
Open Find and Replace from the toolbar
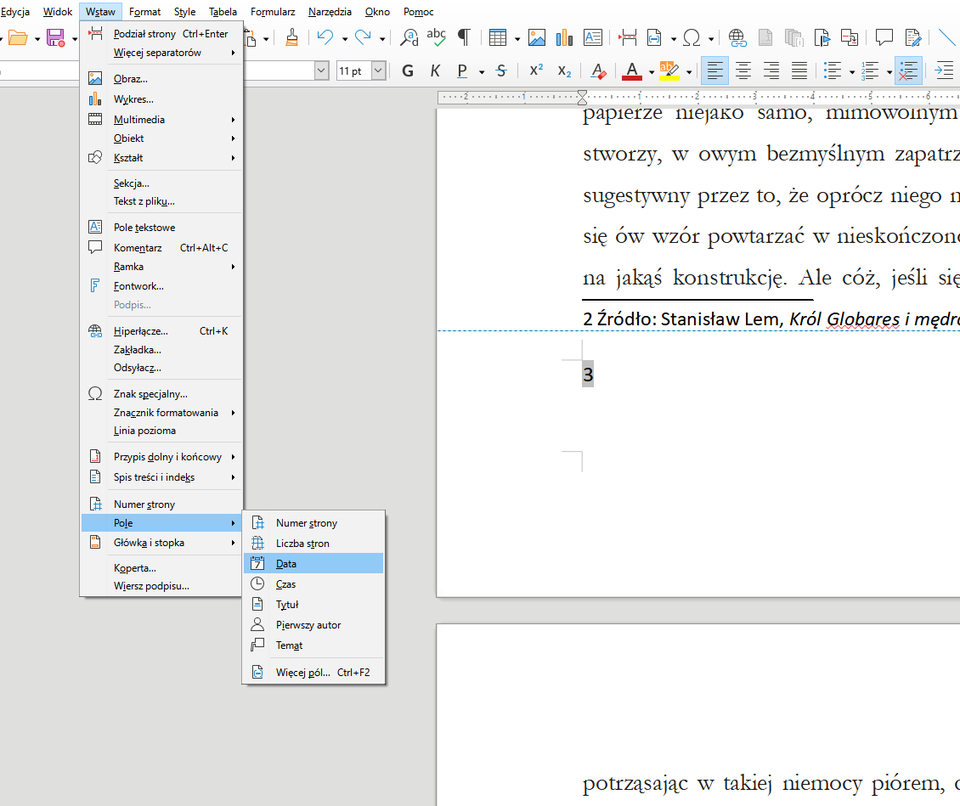coord(408,37)
